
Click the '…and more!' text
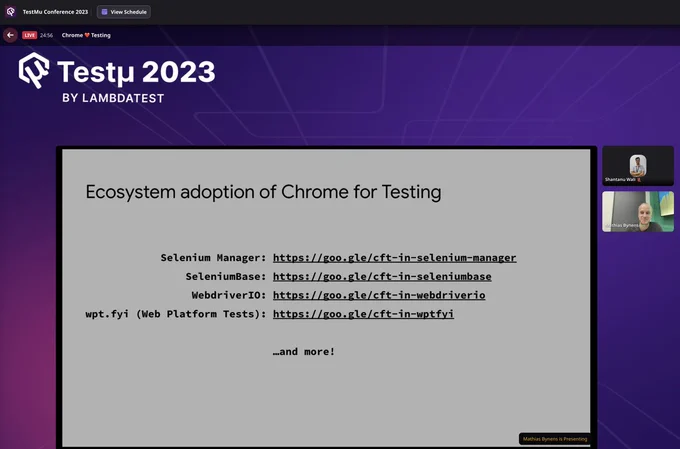tap(304, 351)
